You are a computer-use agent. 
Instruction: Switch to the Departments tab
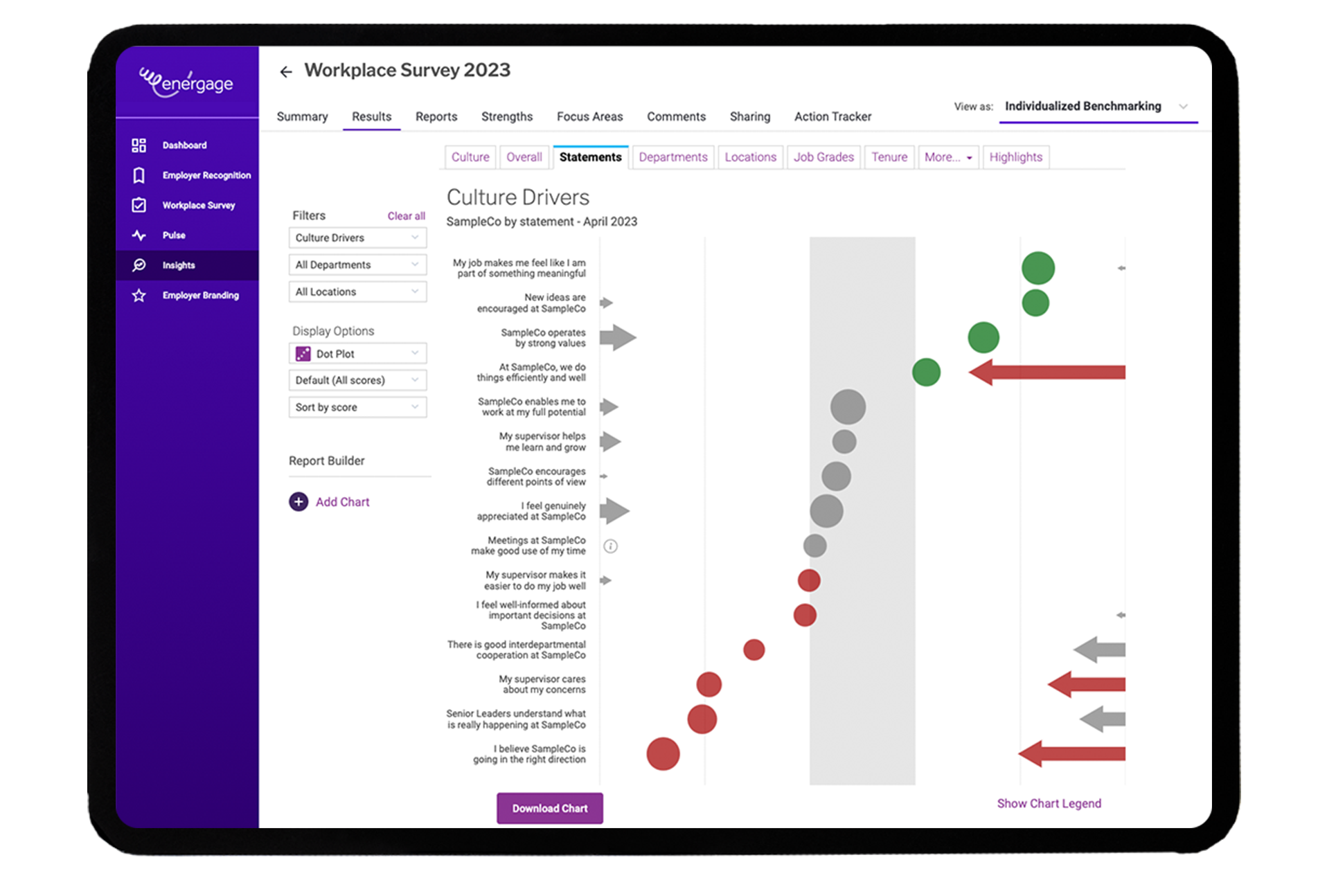click(673, 157)
